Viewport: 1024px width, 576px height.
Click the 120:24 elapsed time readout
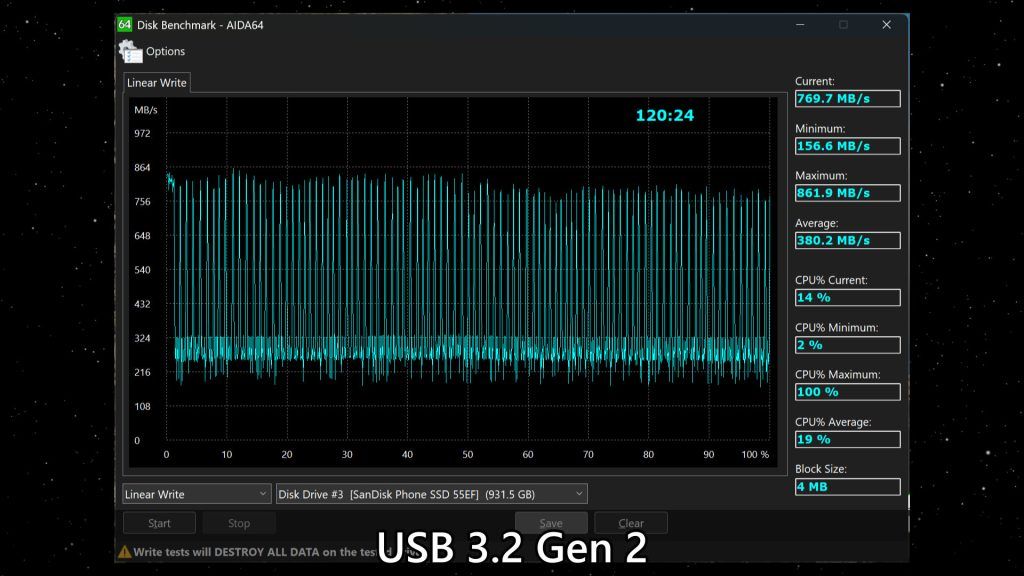665,116
